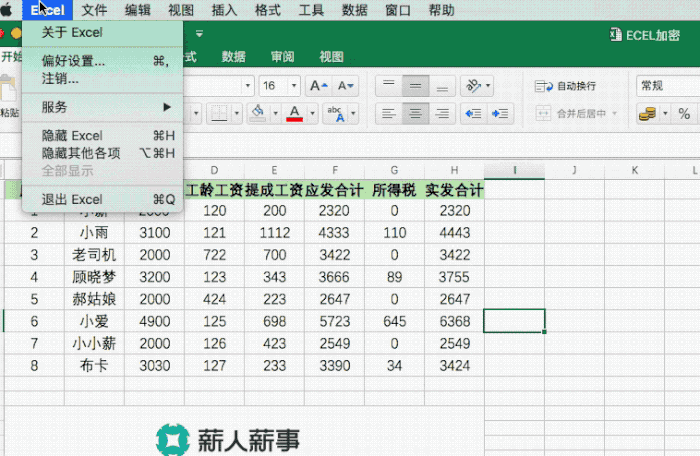Apply middle vertical alignment
The image size is (700, 456).
point(415,86)
